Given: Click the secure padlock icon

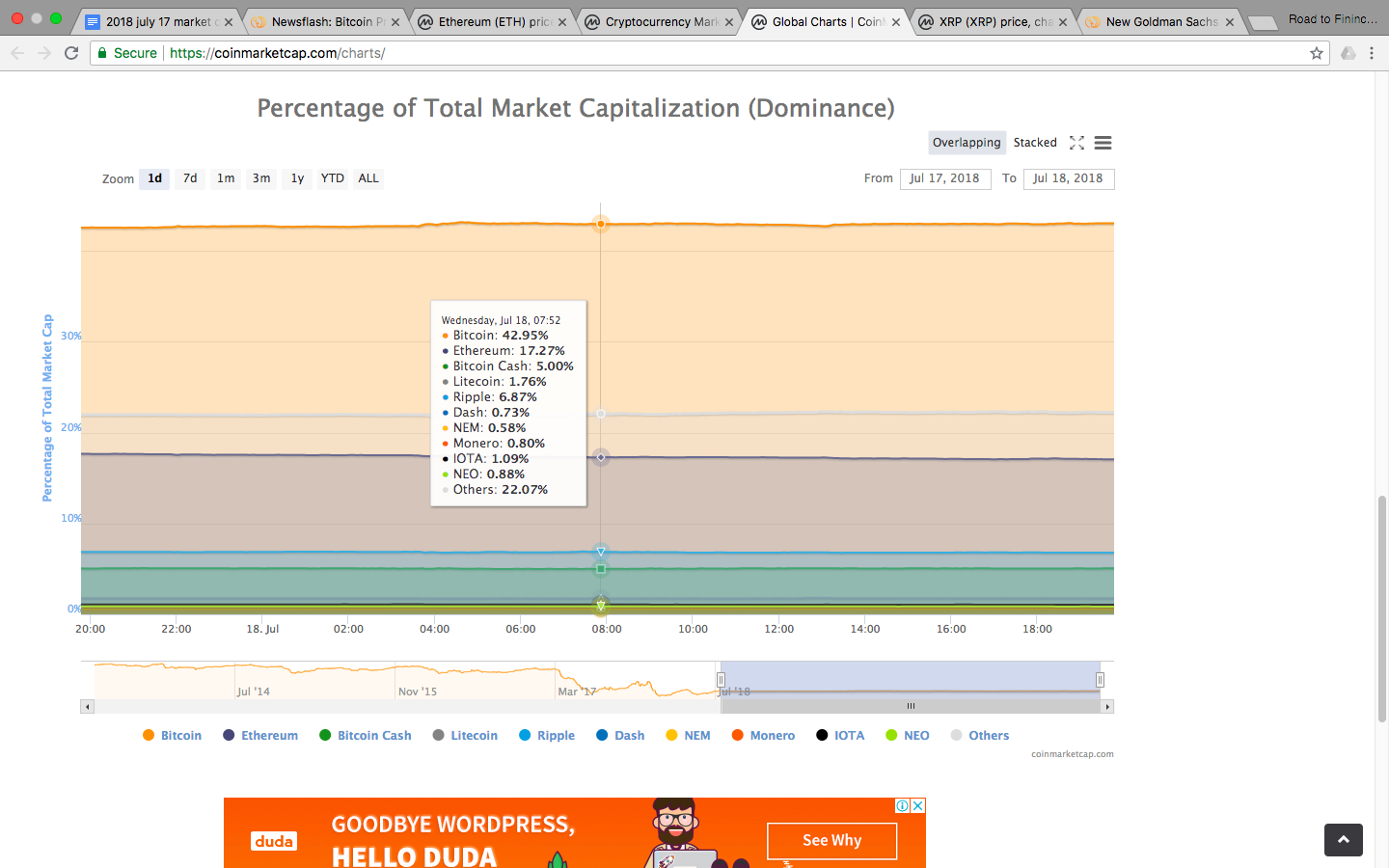Looking at the screenshot, I should pyautogui.click(x=102, y=53).
